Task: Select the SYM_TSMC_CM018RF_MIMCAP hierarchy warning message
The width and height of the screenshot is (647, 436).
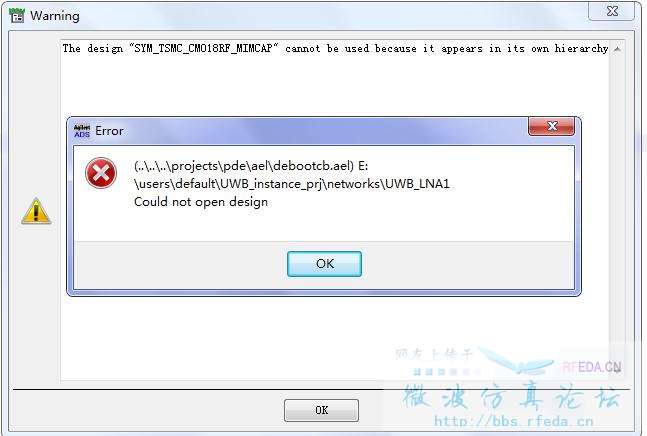Action: (335, 49)
